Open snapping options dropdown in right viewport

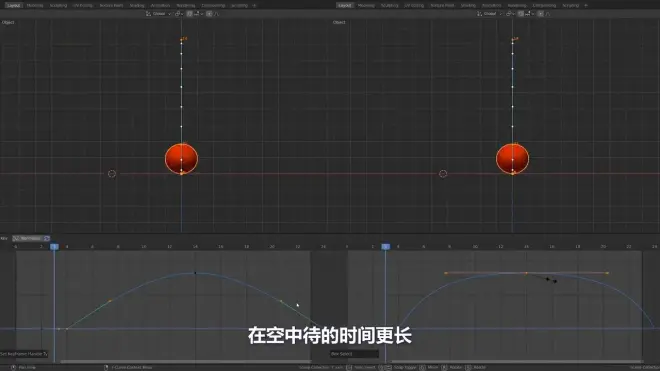point(529,14)
